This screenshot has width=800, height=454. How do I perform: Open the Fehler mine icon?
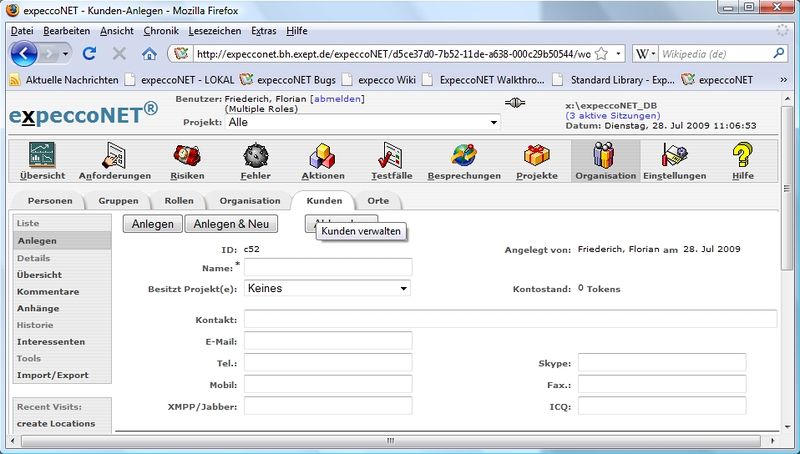pos(256,156)
